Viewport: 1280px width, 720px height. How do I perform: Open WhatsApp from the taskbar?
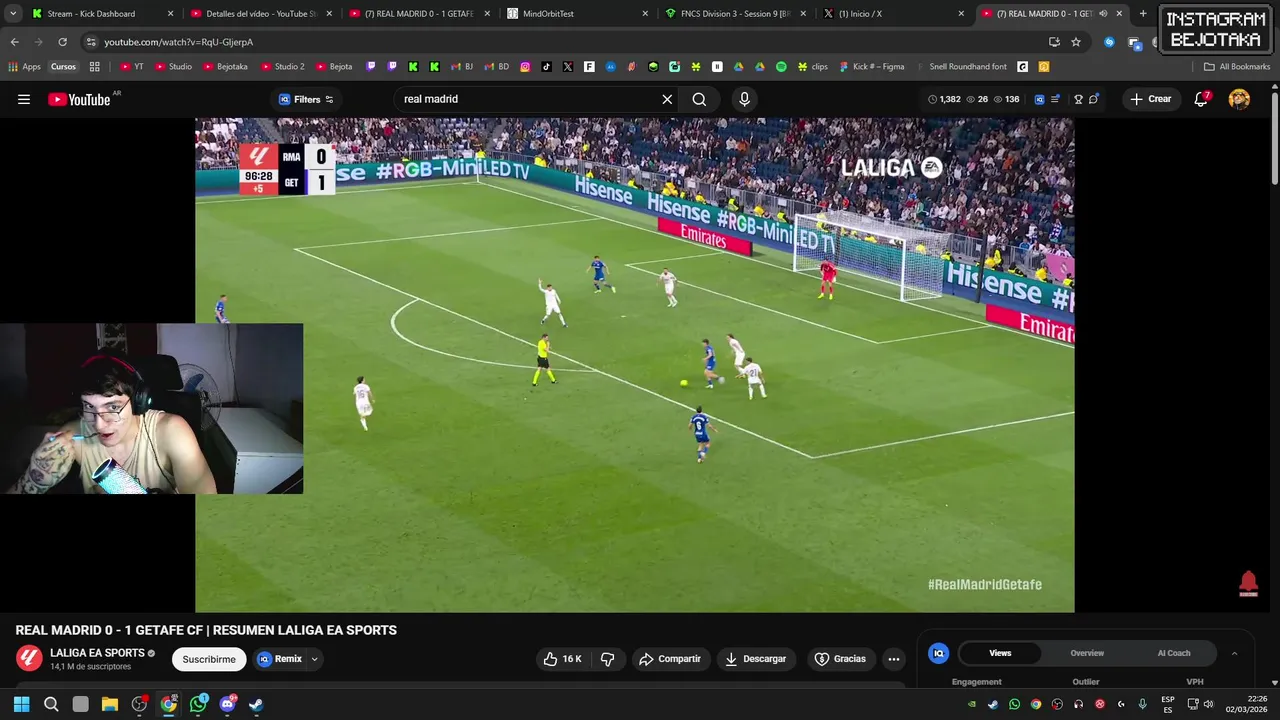[198, 704]
